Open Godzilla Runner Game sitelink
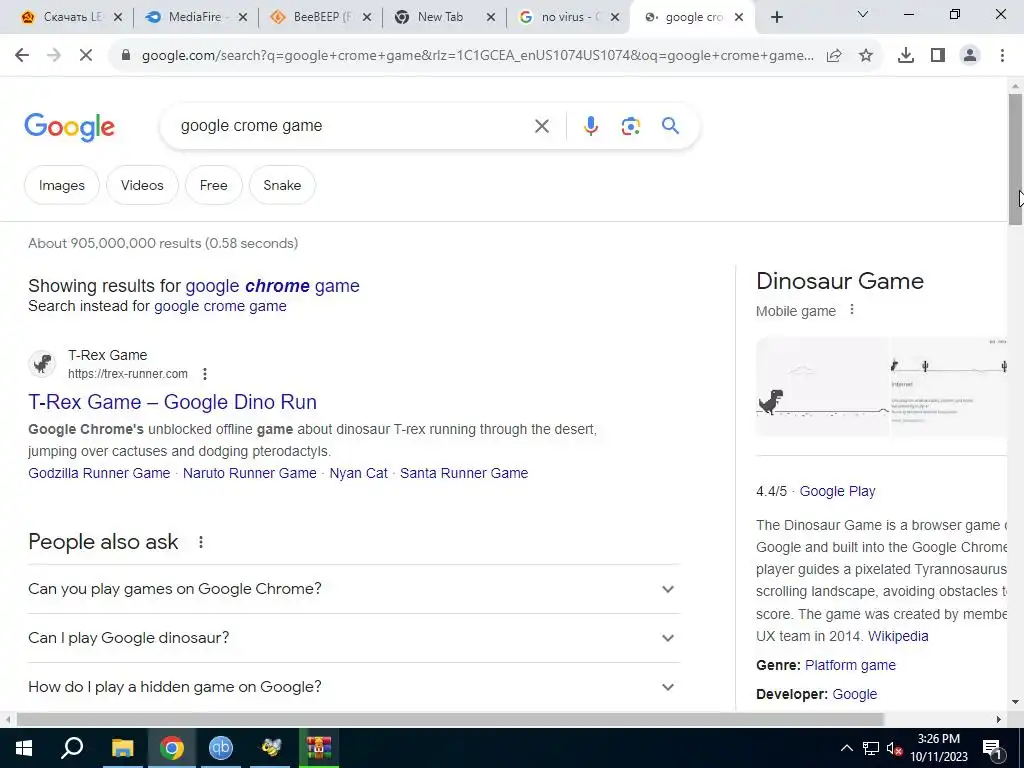 tap(99, 473)
